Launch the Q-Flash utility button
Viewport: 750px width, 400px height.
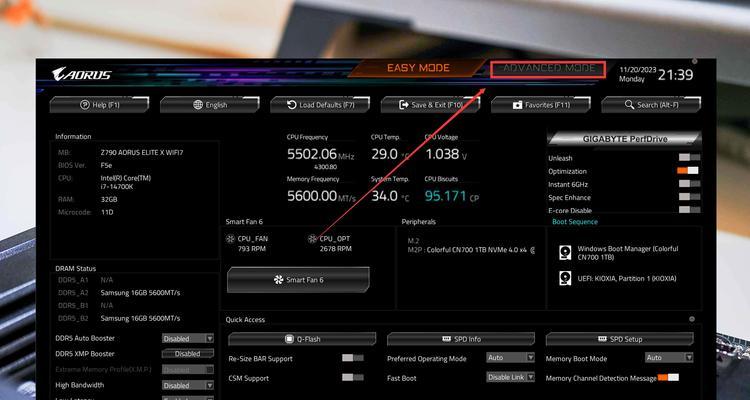tap(302, 339)
